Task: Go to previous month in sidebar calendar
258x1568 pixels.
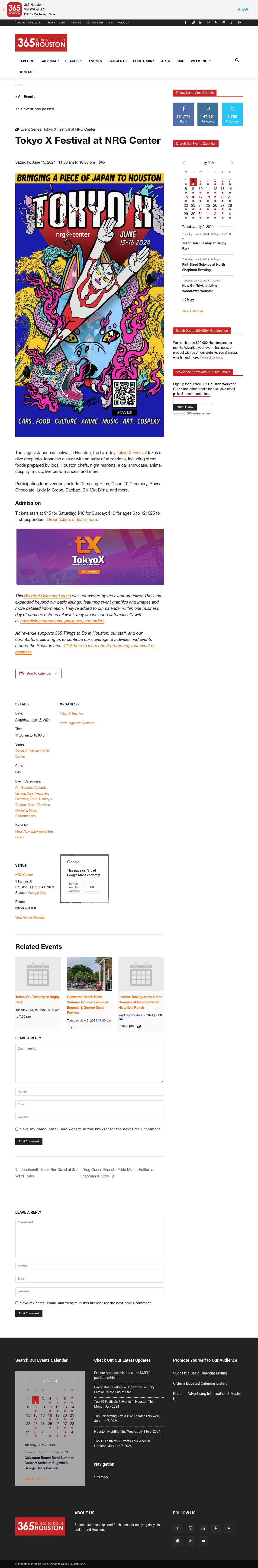Action: coord(184,163)
